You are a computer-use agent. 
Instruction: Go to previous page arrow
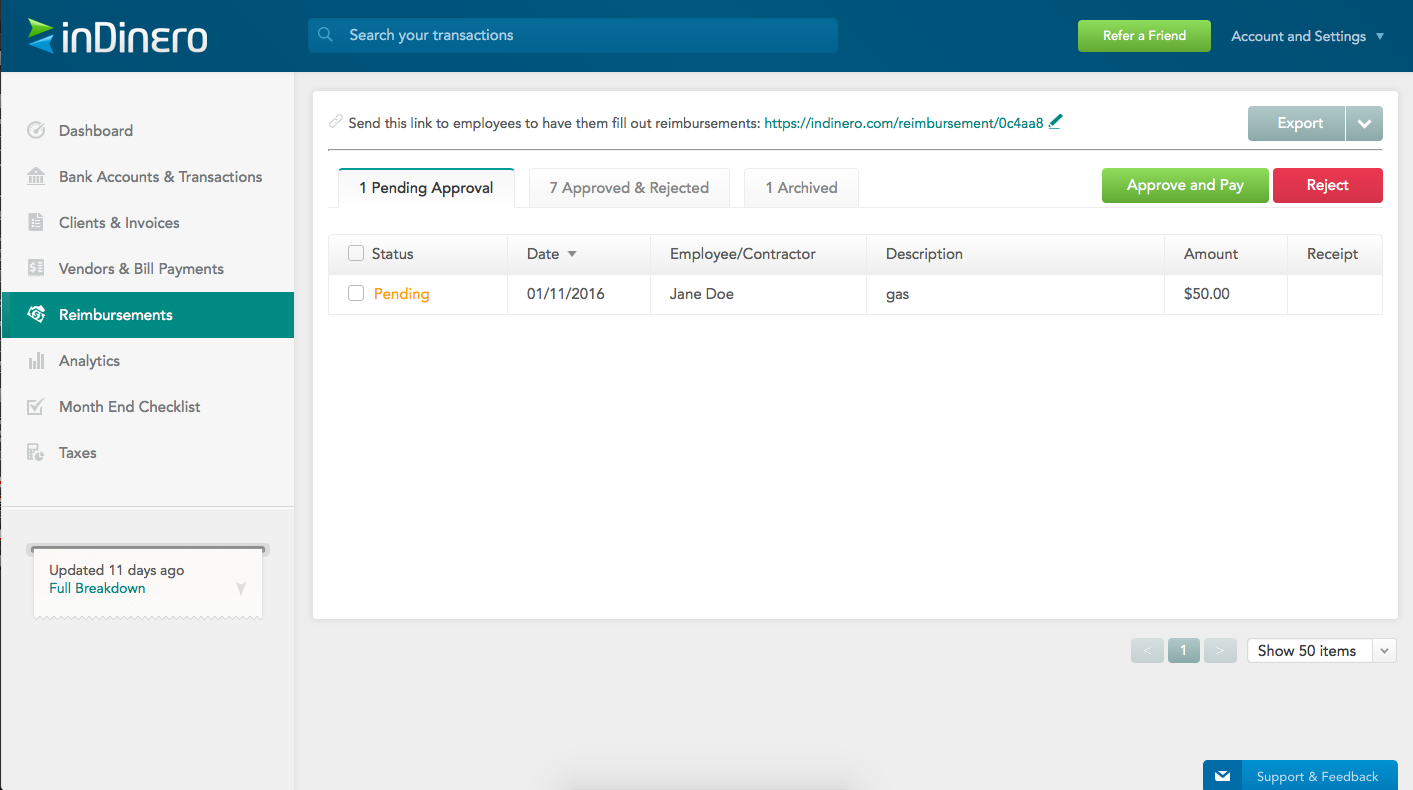tap(1147, 651)
